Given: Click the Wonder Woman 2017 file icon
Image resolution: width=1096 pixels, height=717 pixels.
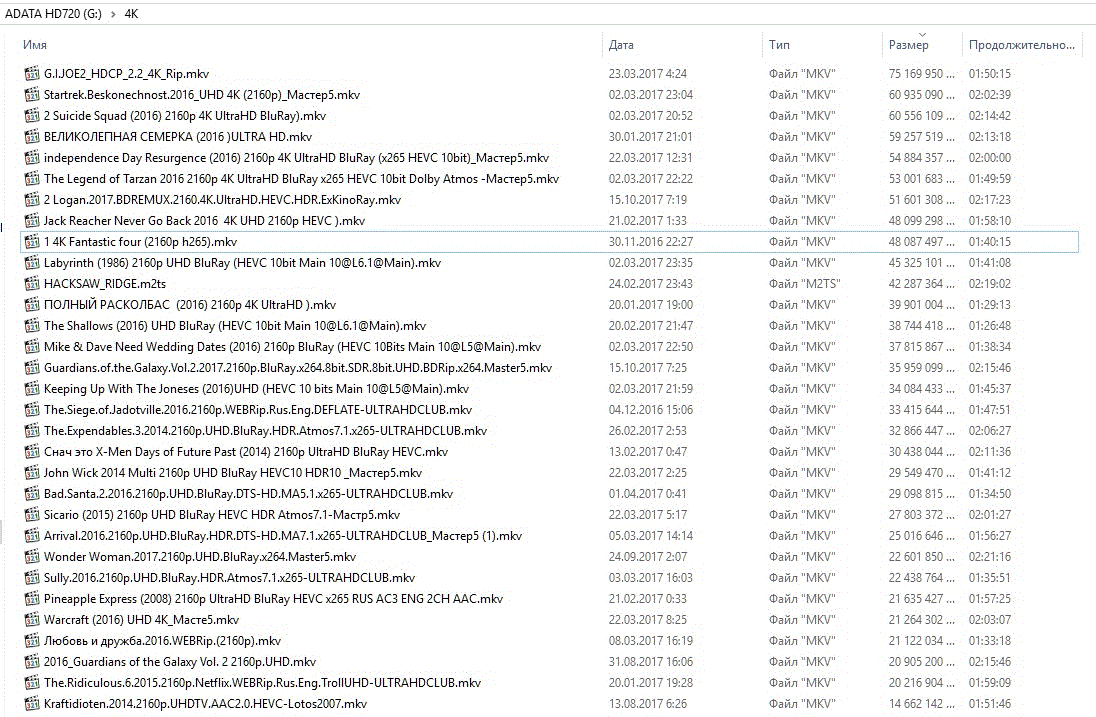Looking at the screenshot, I should click(32, 557).
